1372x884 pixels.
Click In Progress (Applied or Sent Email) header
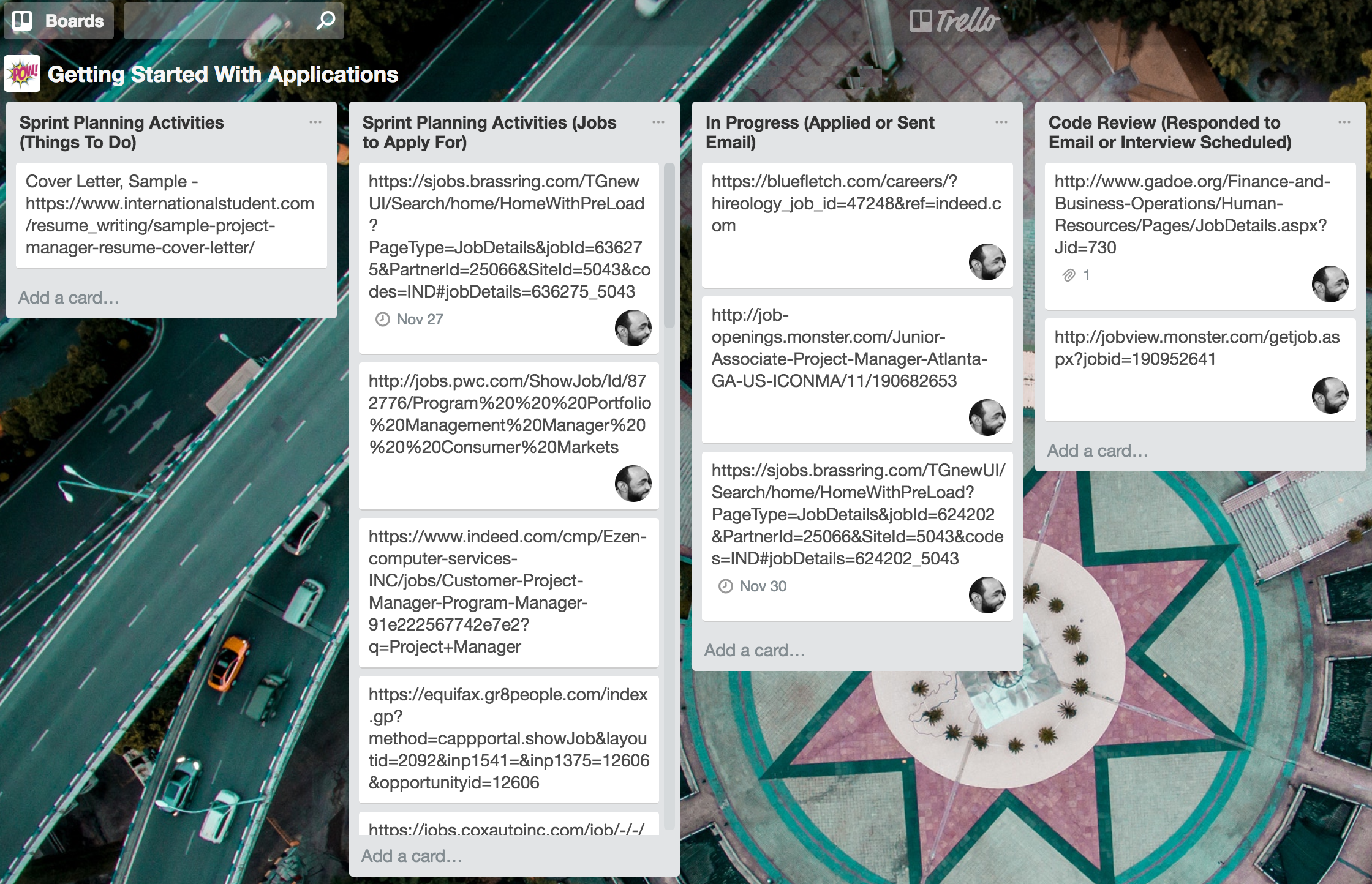820,132
